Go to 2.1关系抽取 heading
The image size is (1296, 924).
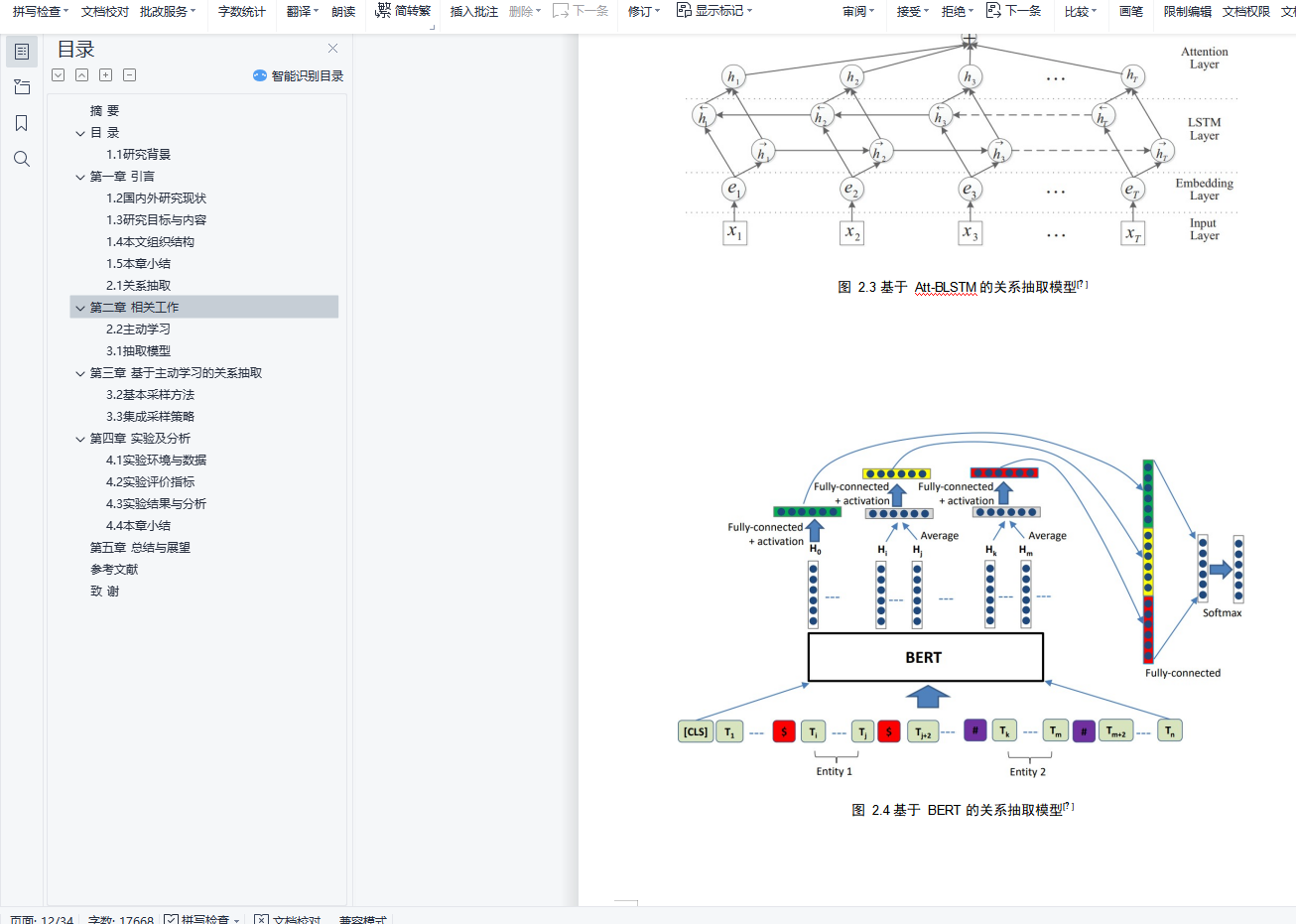[139, 286]
